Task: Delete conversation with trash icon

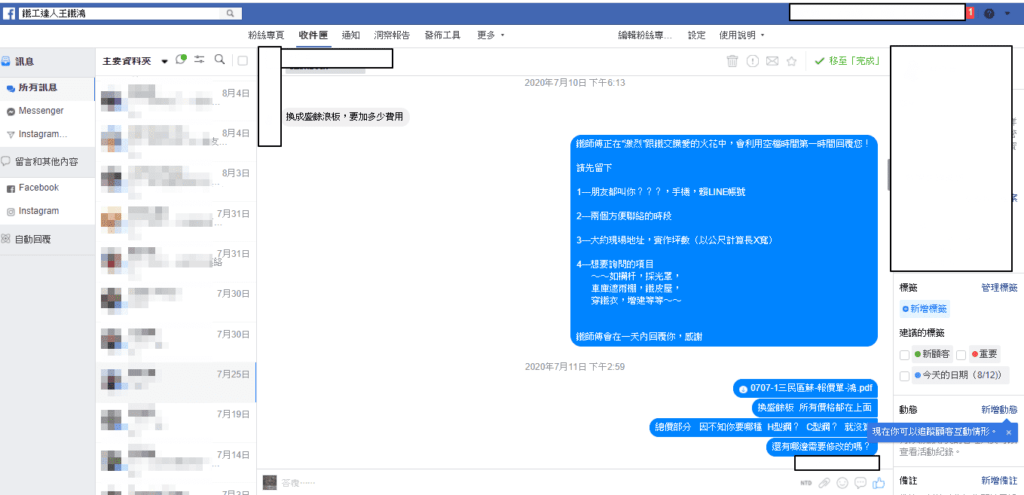Action: click(732, 61)
